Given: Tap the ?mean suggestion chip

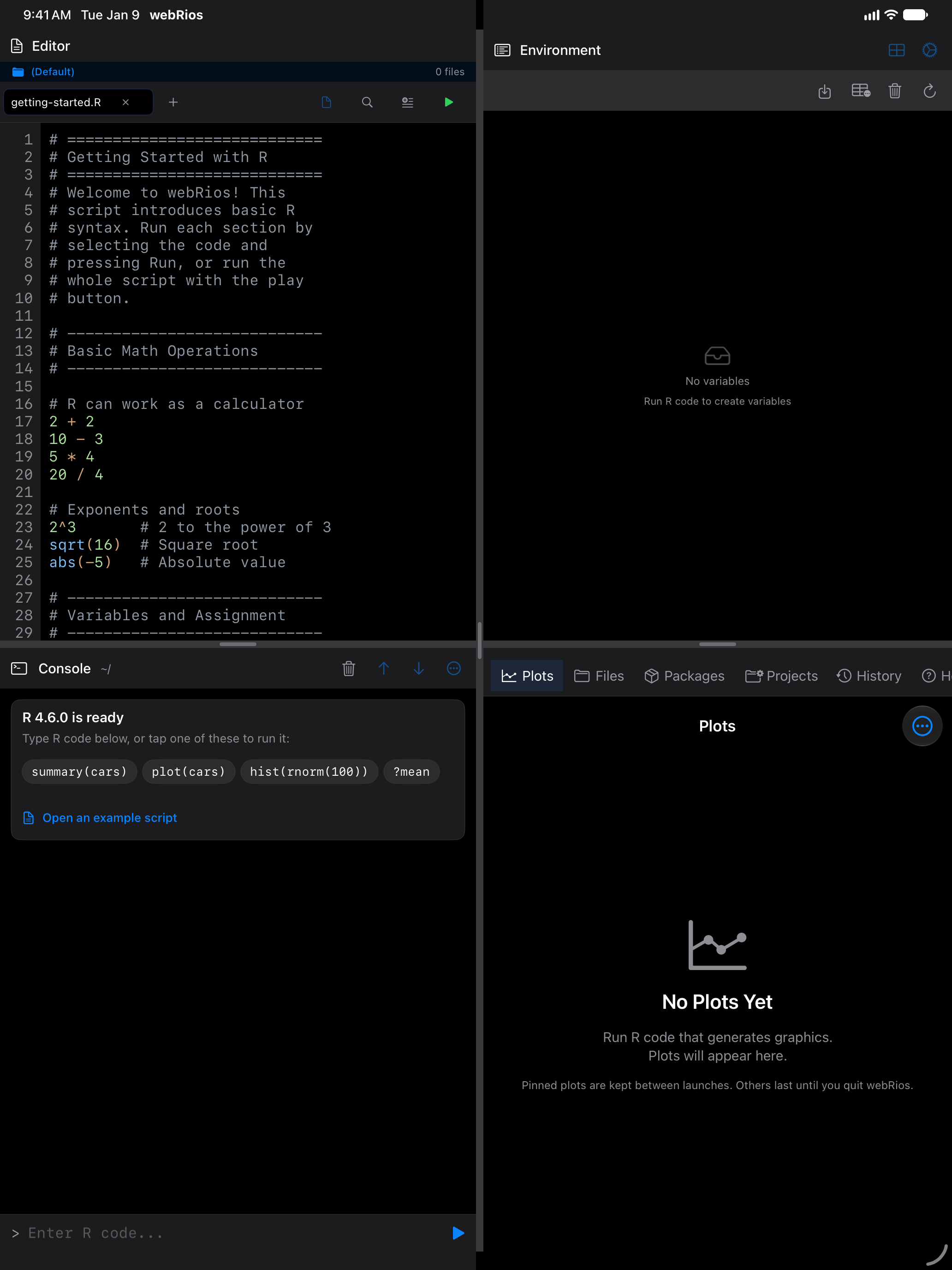Looking at the screenshot, I should coord(411,772).
